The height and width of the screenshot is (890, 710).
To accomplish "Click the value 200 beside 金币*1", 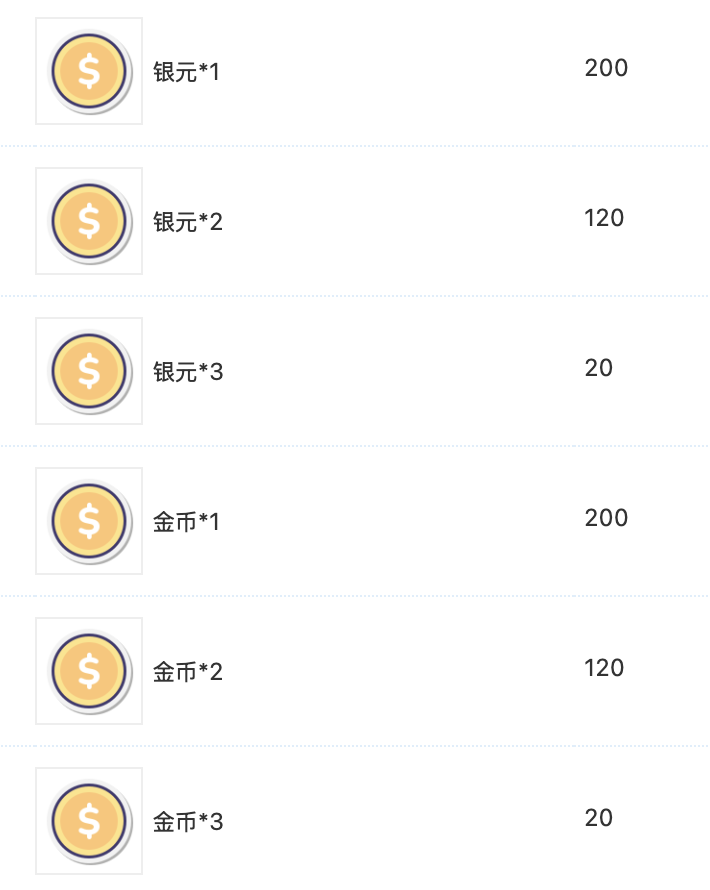I will pyautogui.click(x=605, y=518).
